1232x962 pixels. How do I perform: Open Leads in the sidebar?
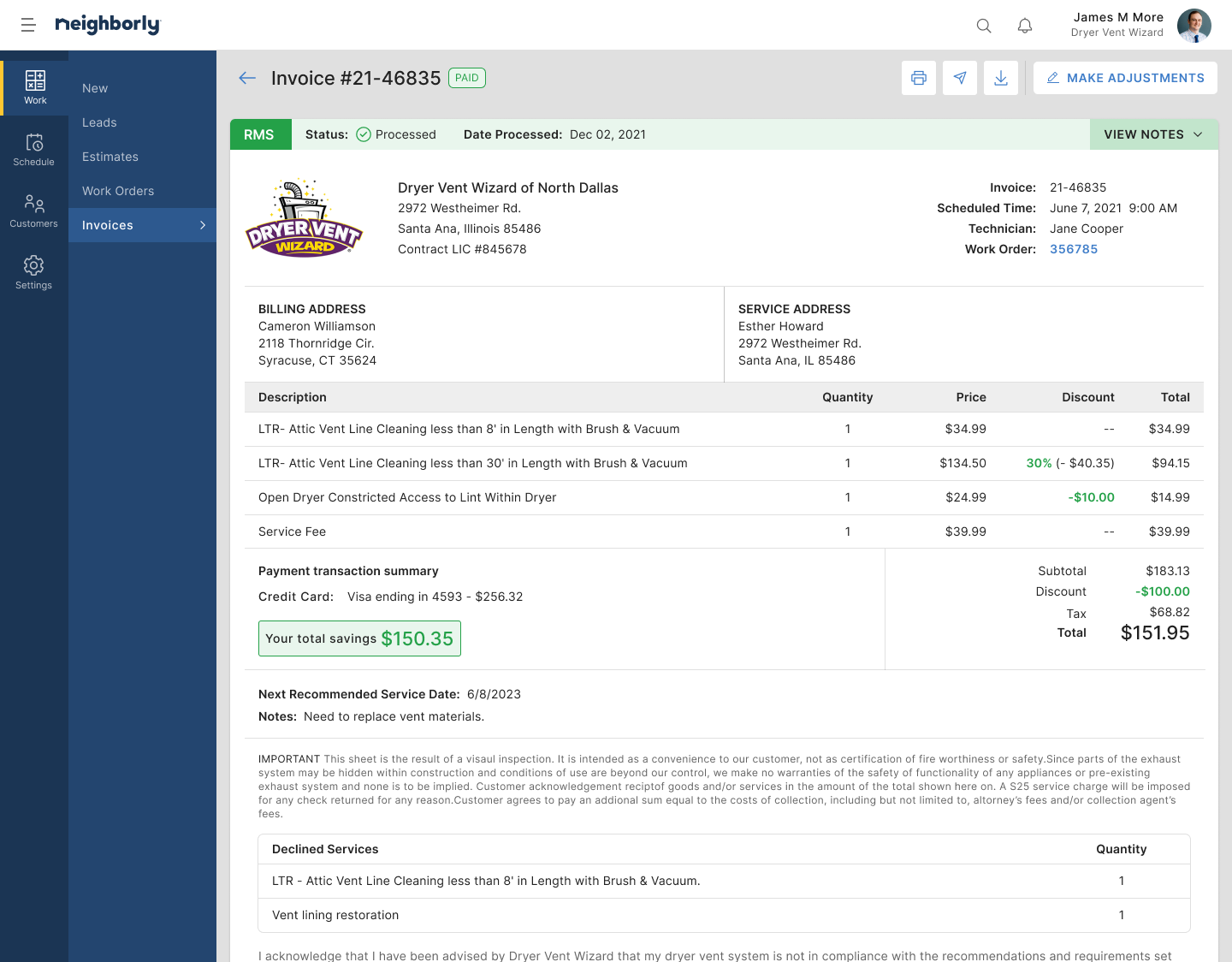(x=99, y=122)
